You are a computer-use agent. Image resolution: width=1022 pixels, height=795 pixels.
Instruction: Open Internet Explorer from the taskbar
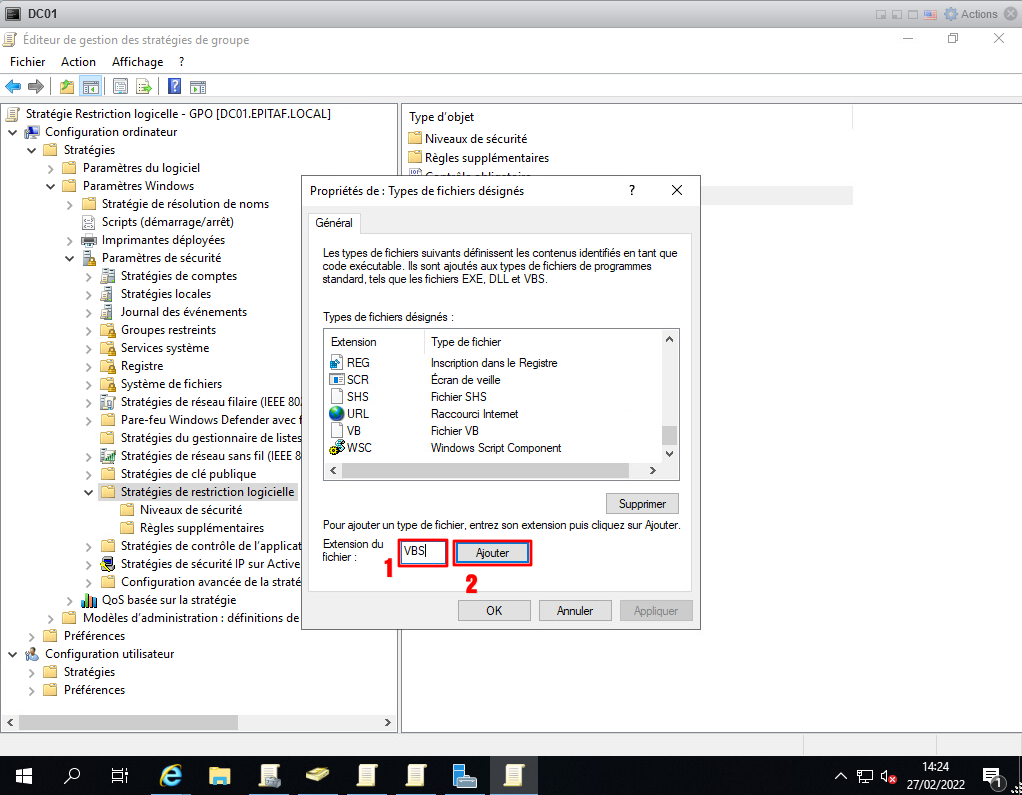coord(172,775)
